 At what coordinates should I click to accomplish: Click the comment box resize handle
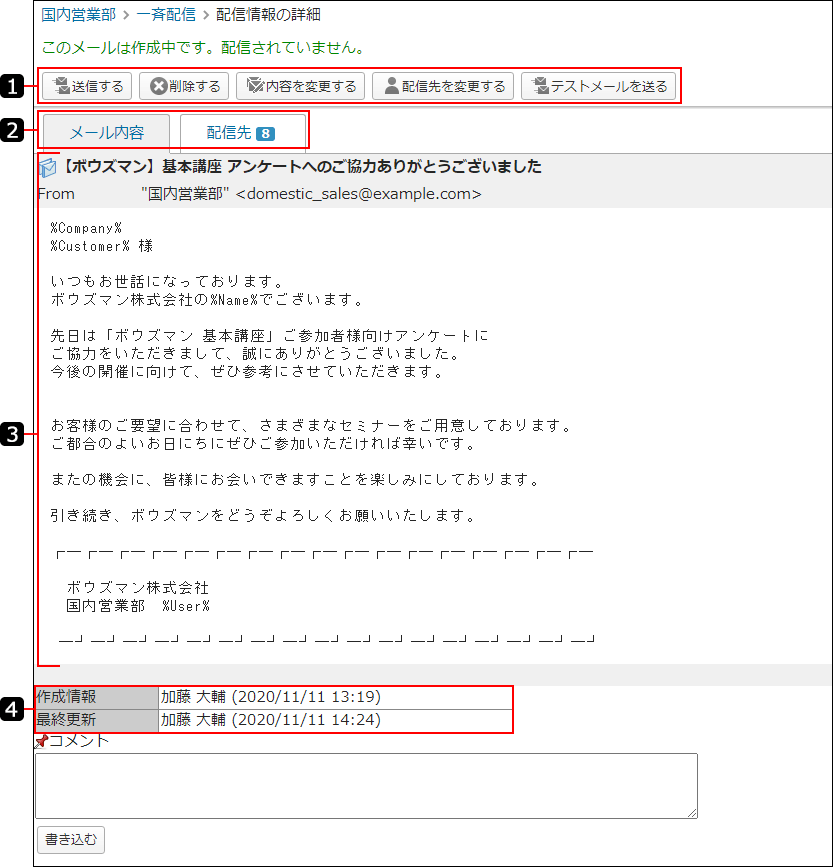point(692,813)
